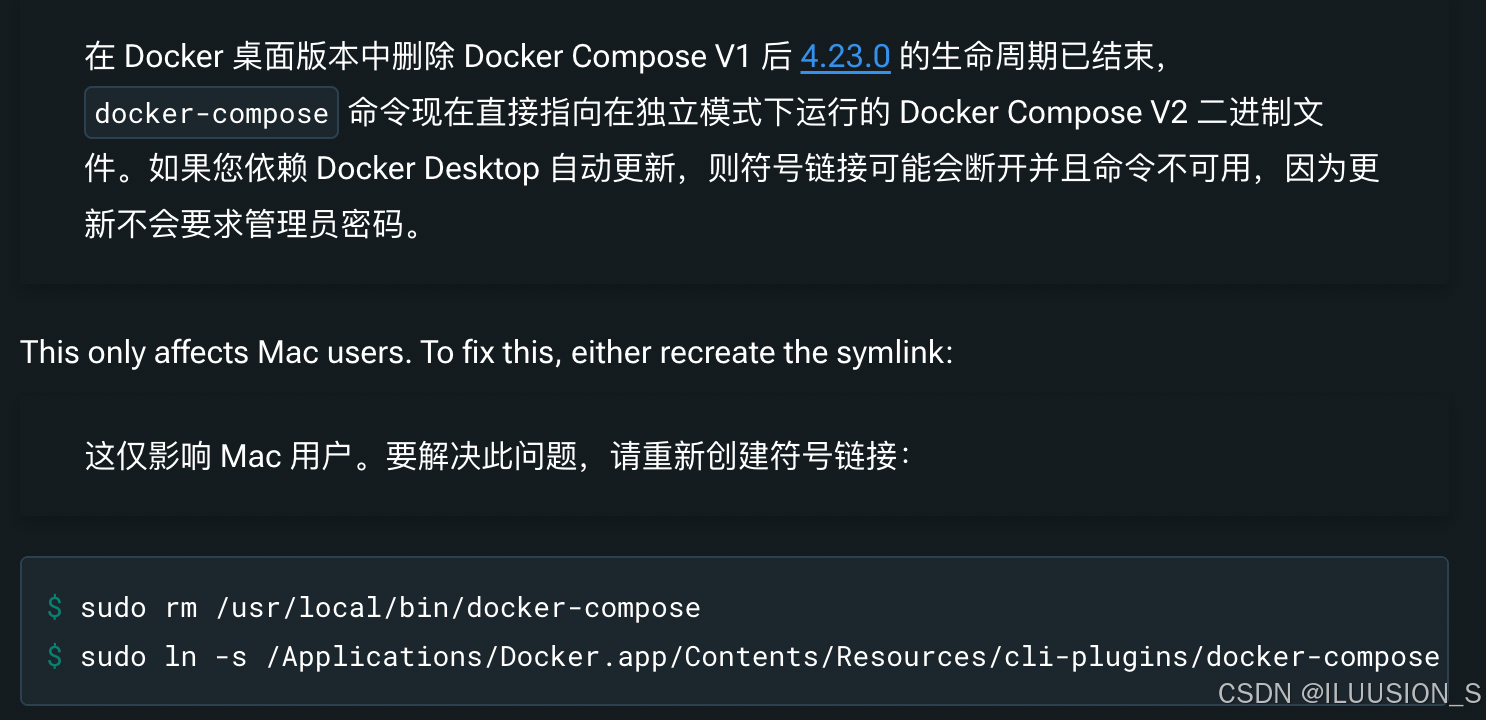The height and width of the screenshot is (720, 1486).
Task: Open the 4.23.0 version link
Action: (845, 57)
